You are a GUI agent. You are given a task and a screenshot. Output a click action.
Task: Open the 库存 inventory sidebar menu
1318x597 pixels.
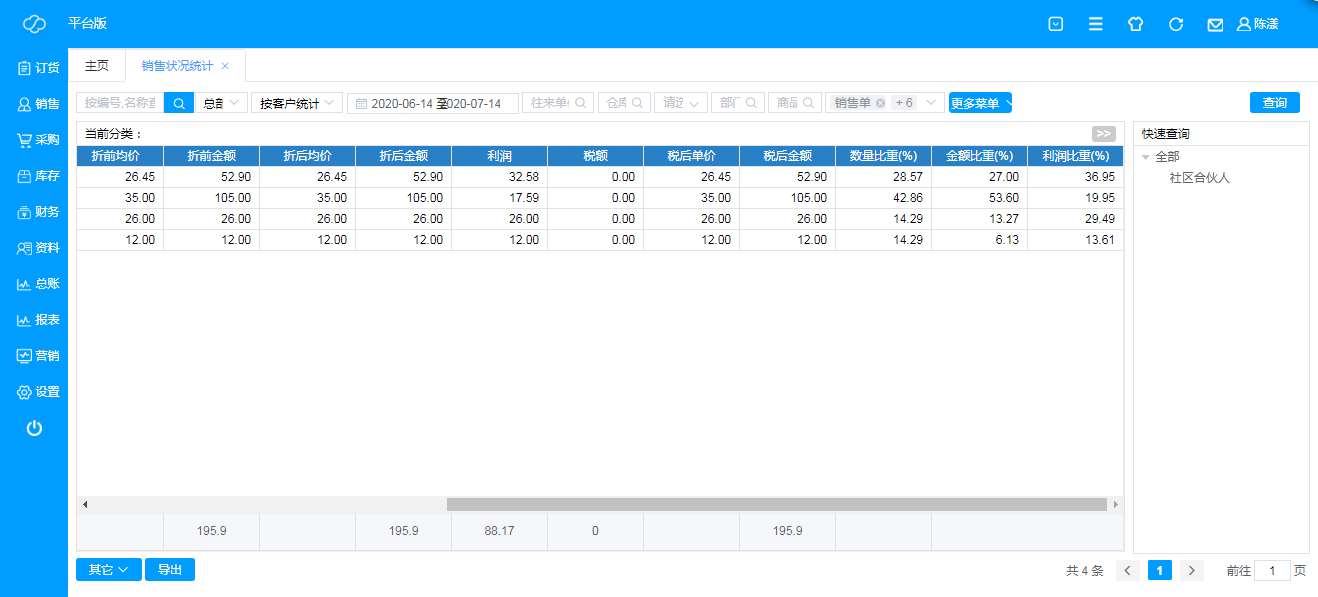pos(38,176)
